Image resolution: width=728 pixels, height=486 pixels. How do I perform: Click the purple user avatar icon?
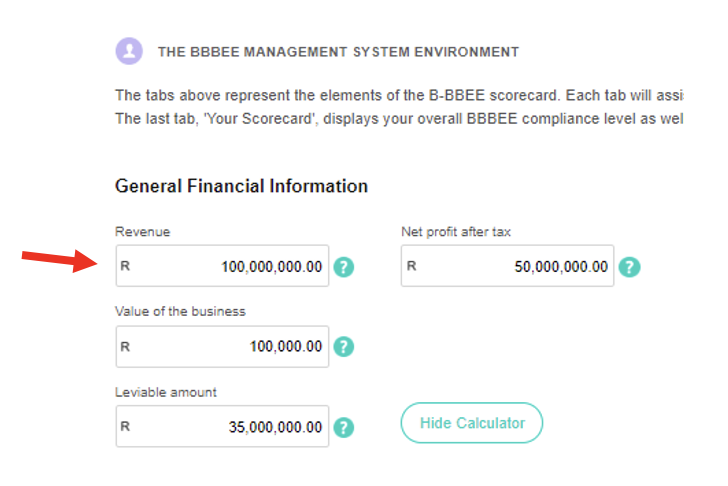point(129,51)
